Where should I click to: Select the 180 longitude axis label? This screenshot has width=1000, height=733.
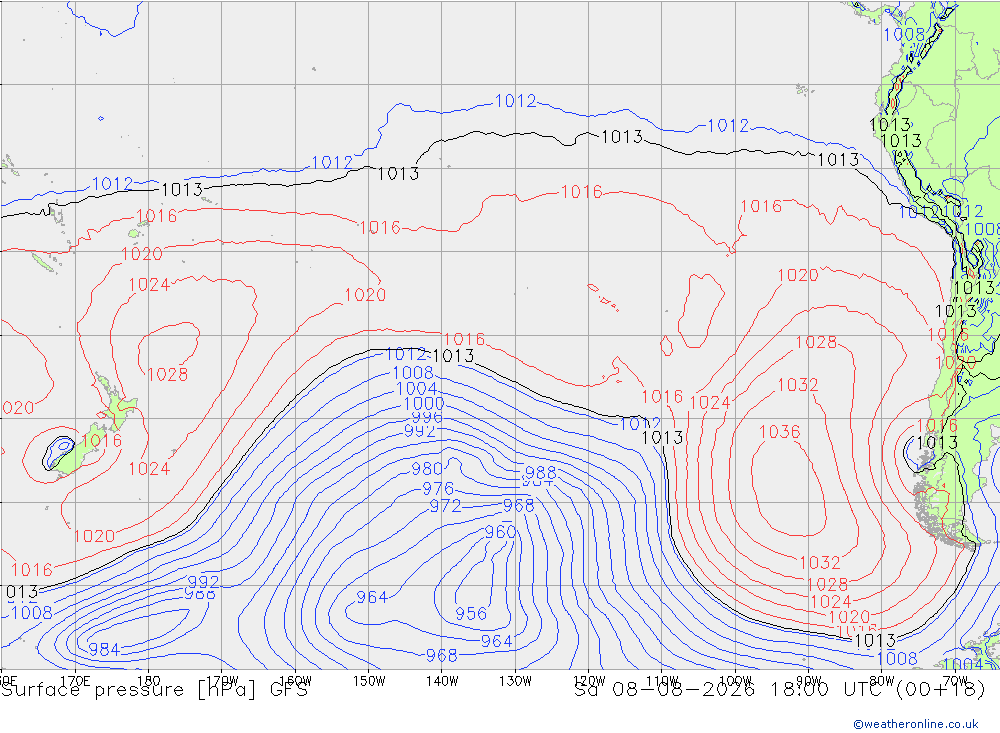[148, 681]
